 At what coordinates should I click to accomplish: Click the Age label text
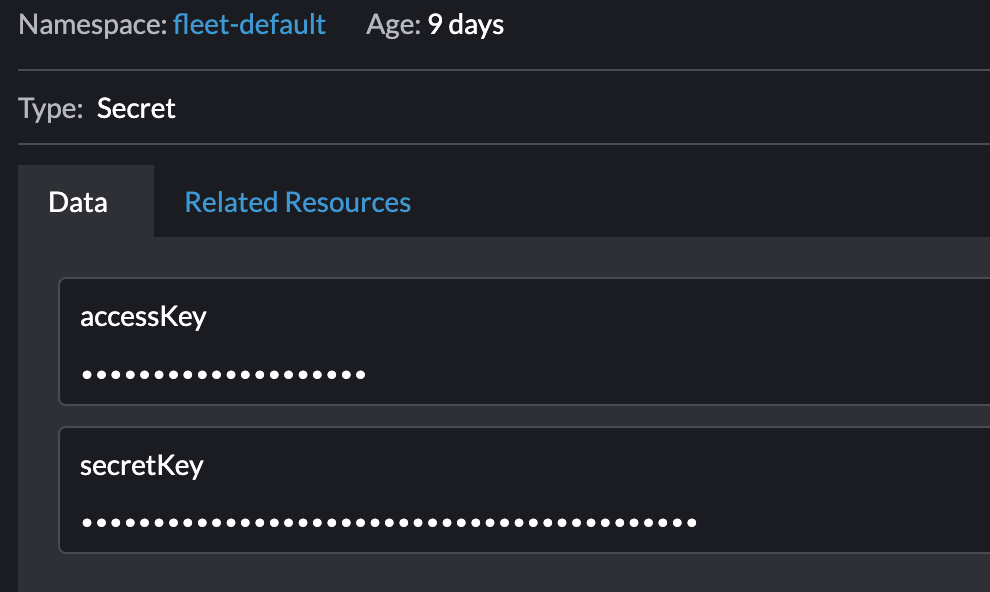[392, 24]
